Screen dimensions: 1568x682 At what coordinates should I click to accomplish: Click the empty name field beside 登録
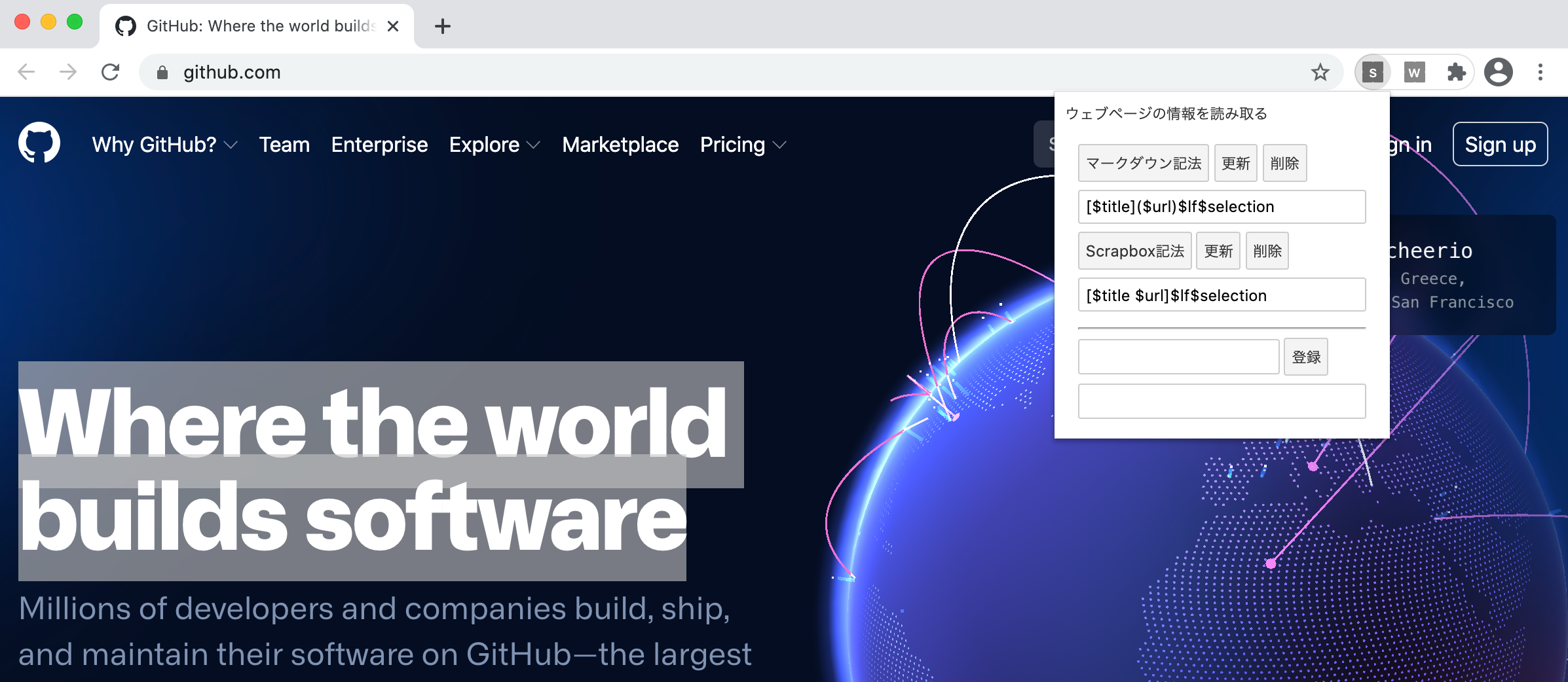tap(1178, 357)
